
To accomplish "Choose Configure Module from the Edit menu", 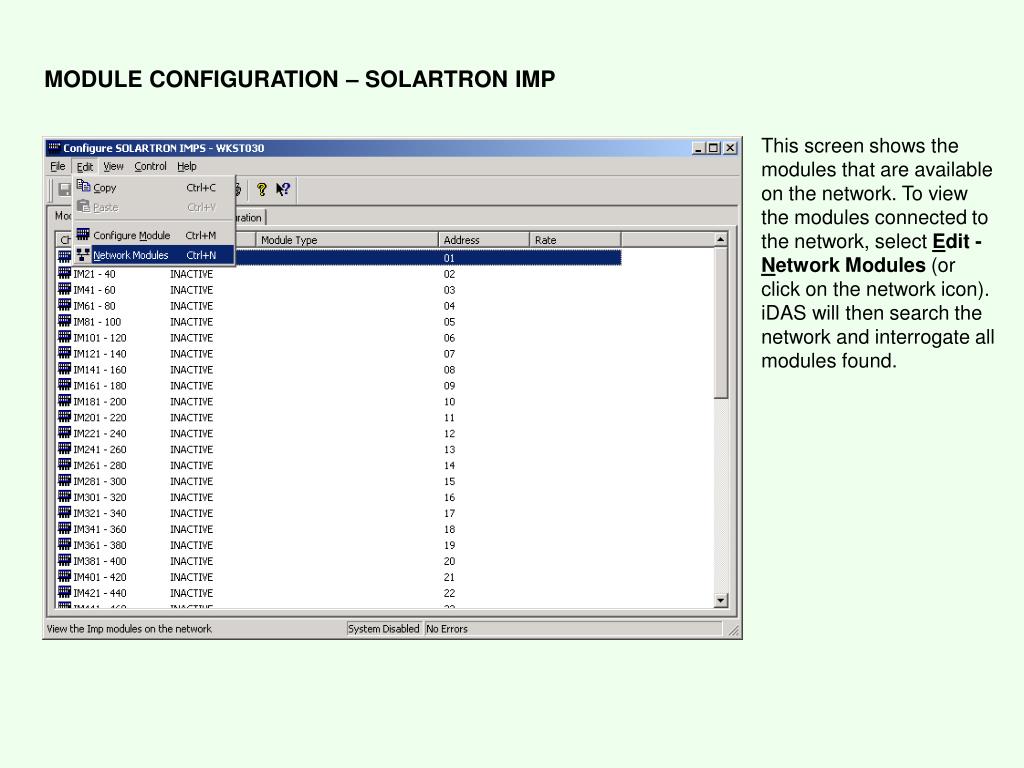I will pos(153,235).
